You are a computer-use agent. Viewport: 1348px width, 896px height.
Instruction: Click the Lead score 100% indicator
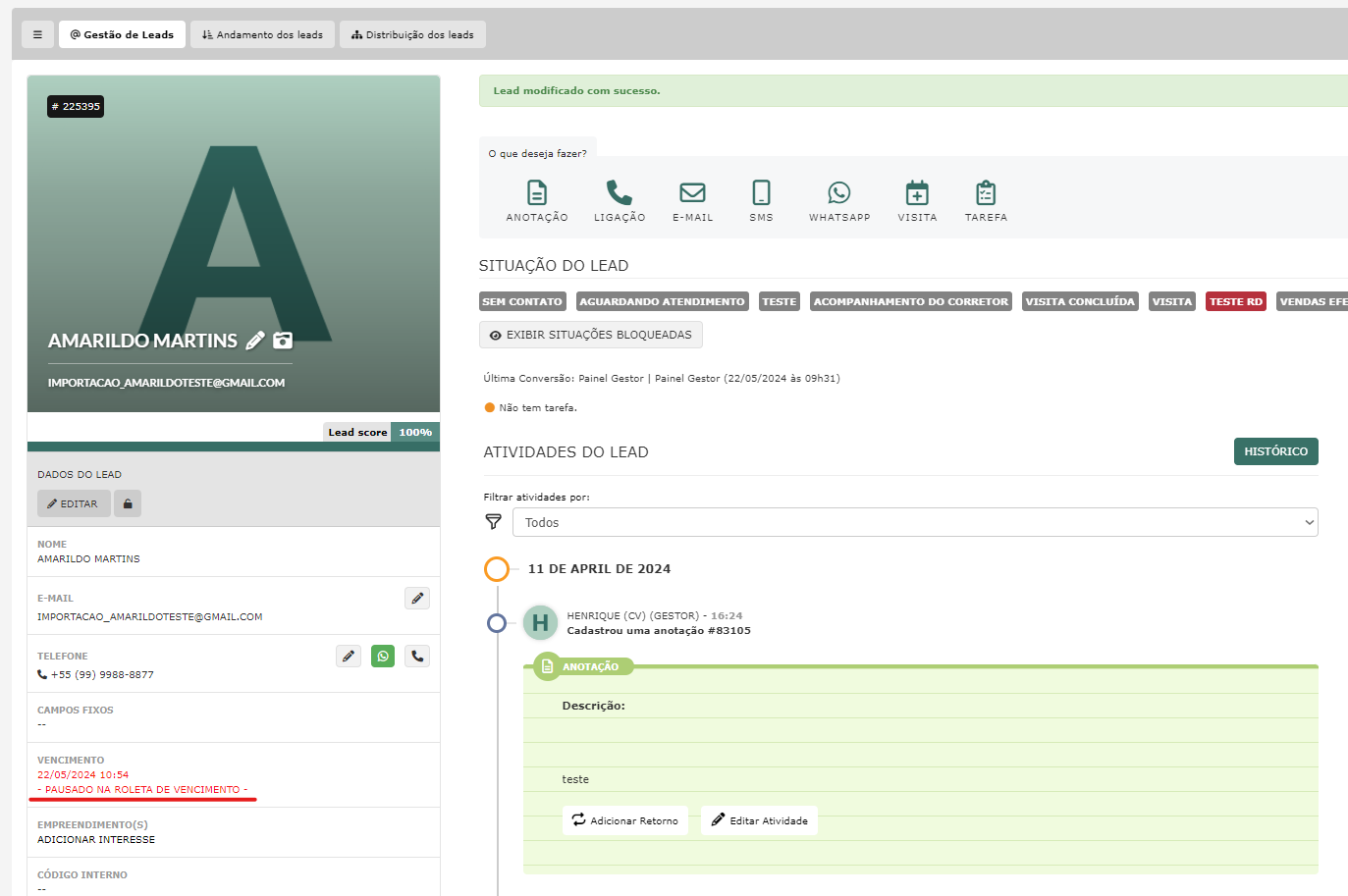coord(382,432)
